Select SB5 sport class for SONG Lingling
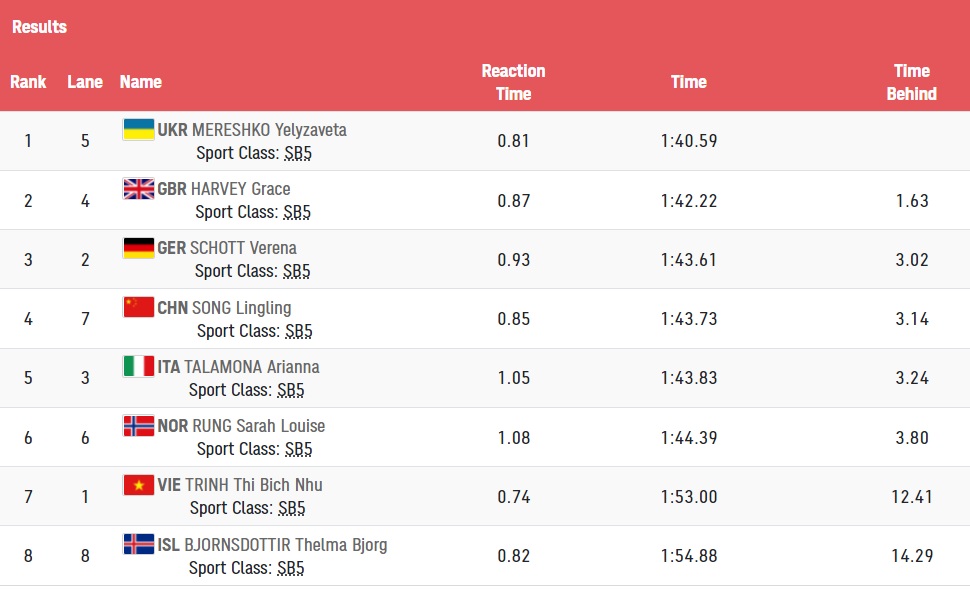Image resolution: width=970 pixels, height=593 pixels. [299, 331]
